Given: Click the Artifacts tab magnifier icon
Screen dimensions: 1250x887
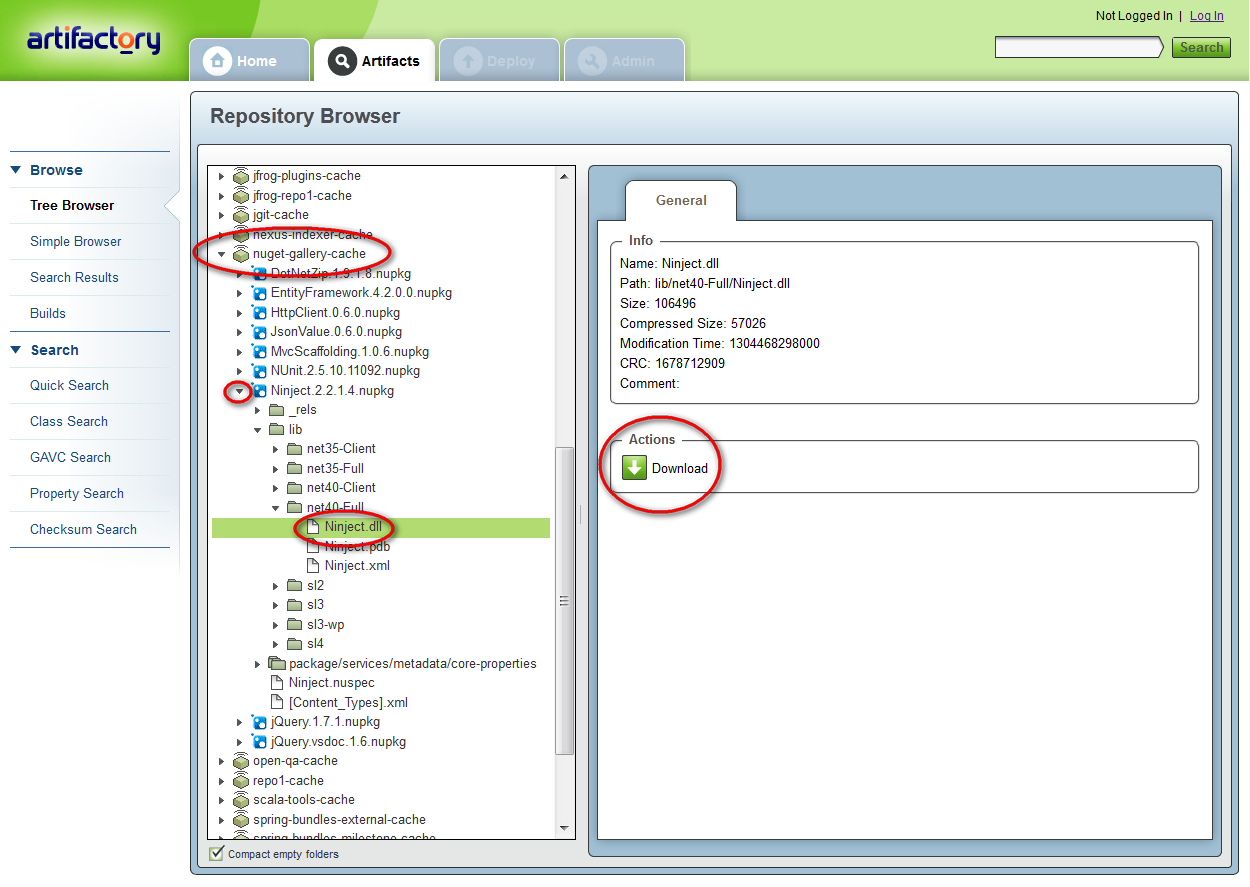Looking at the screenshot, I should pos(342,61).
